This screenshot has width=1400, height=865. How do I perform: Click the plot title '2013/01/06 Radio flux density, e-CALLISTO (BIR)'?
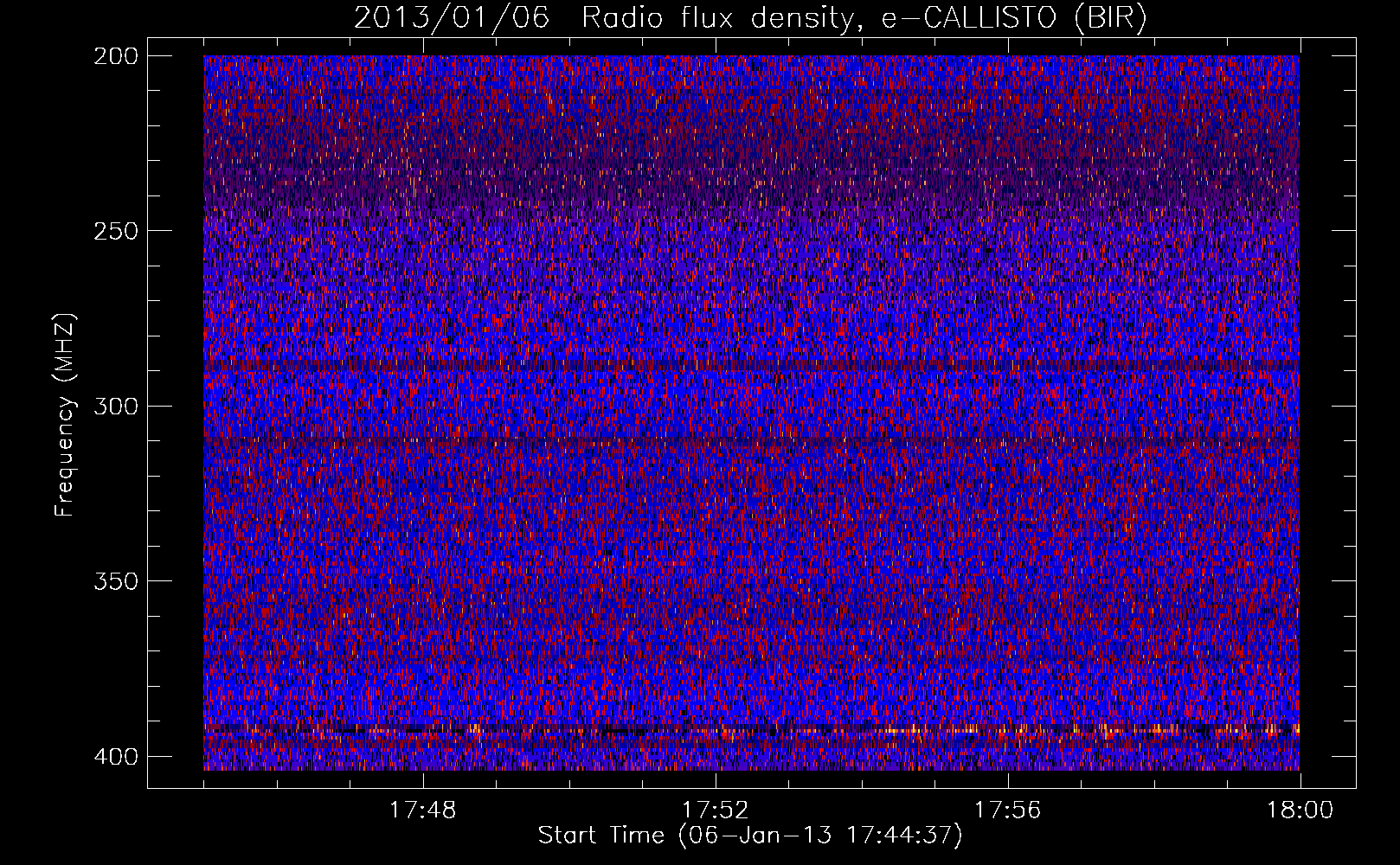click(x=750, y=18)
